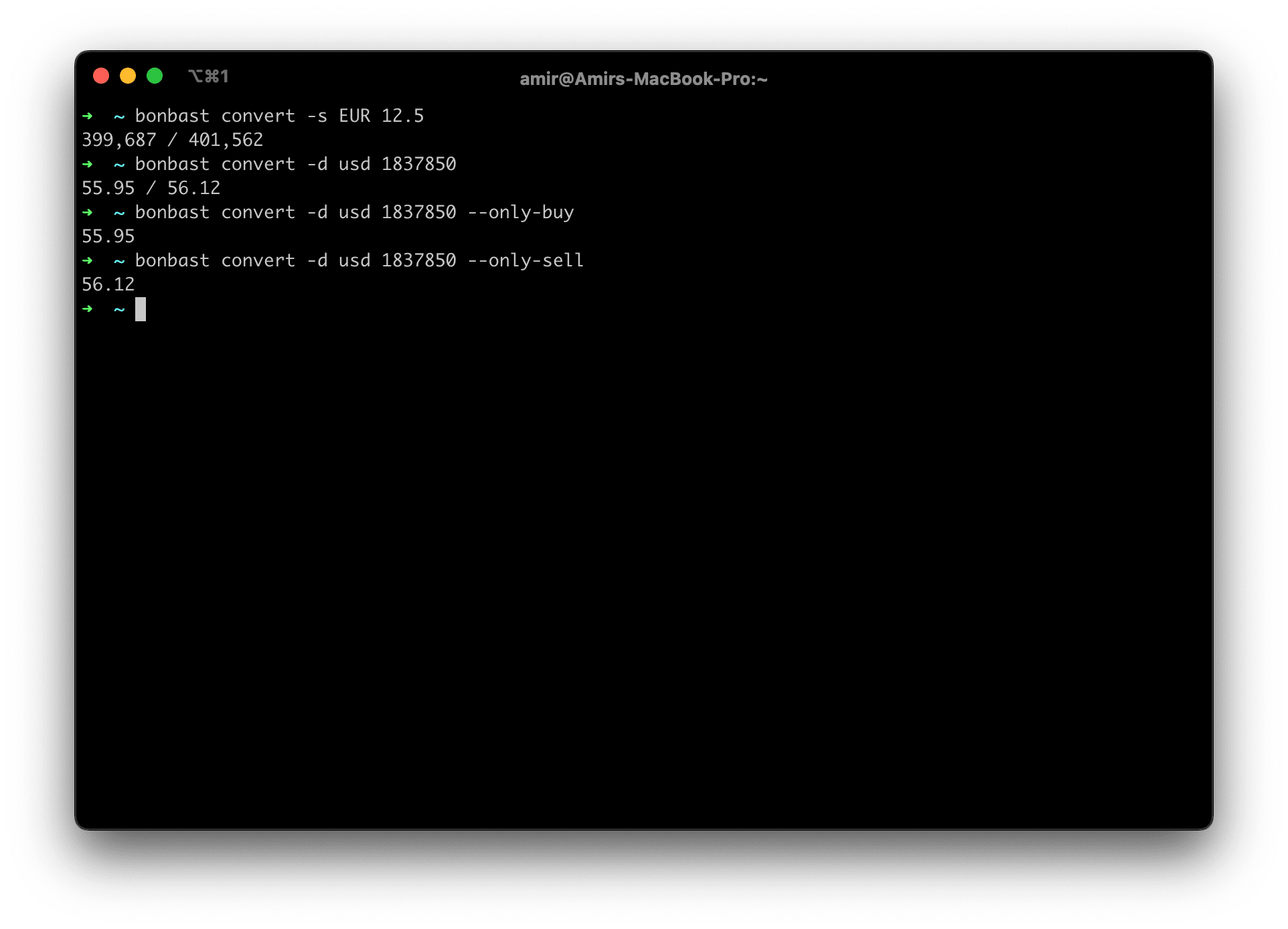Minimize the terminal using yellow button

pyautogui.click(x=128, y=76)
